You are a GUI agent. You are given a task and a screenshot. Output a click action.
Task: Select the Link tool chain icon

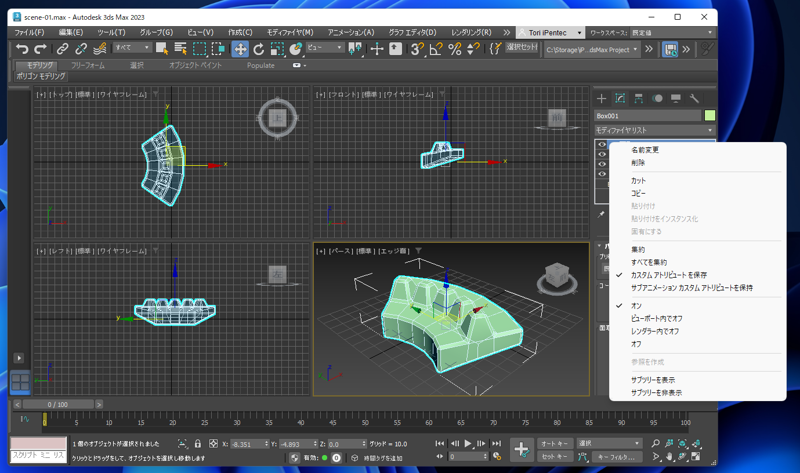click(62, 49)
